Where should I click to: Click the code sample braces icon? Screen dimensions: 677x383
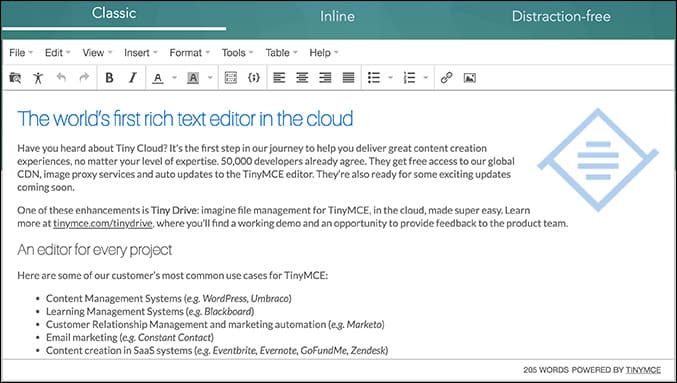254,78
